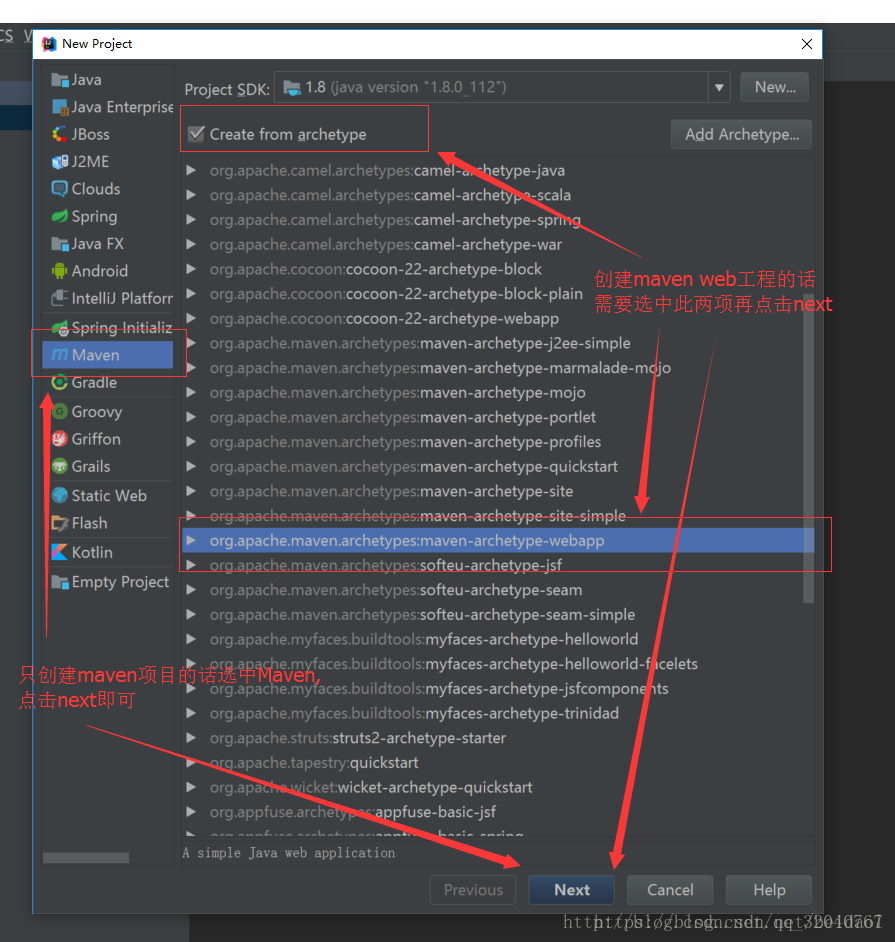The width and height of the screenshot is (895, 942).
Task: Select Kotlin project type label
Action: pyautogui.click(x=92, y=553)
